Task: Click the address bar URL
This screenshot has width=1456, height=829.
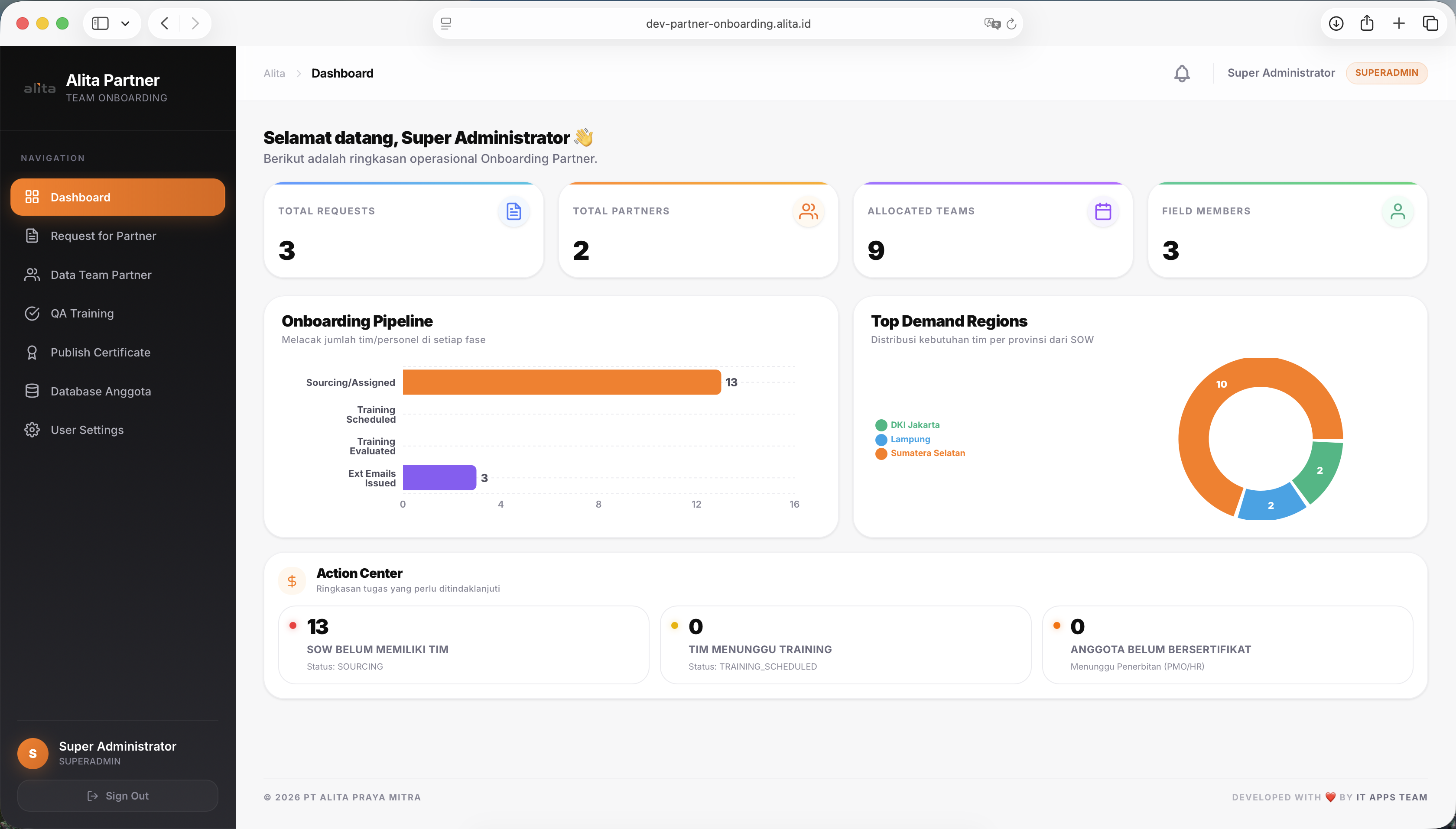Action: [728, 23]
